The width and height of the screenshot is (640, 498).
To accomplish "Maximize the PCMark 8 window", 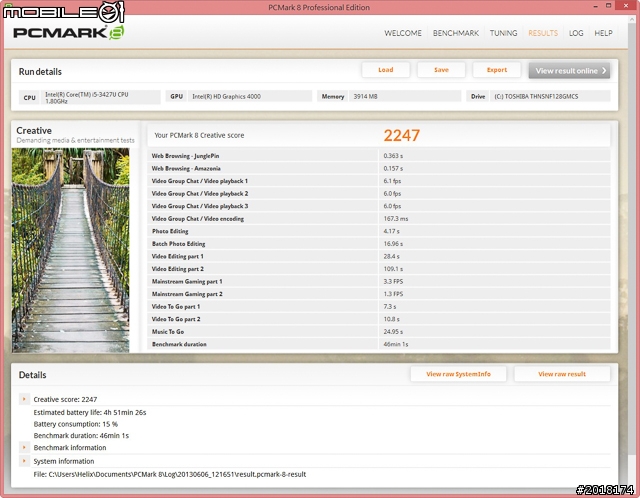I will click(608, 6).
